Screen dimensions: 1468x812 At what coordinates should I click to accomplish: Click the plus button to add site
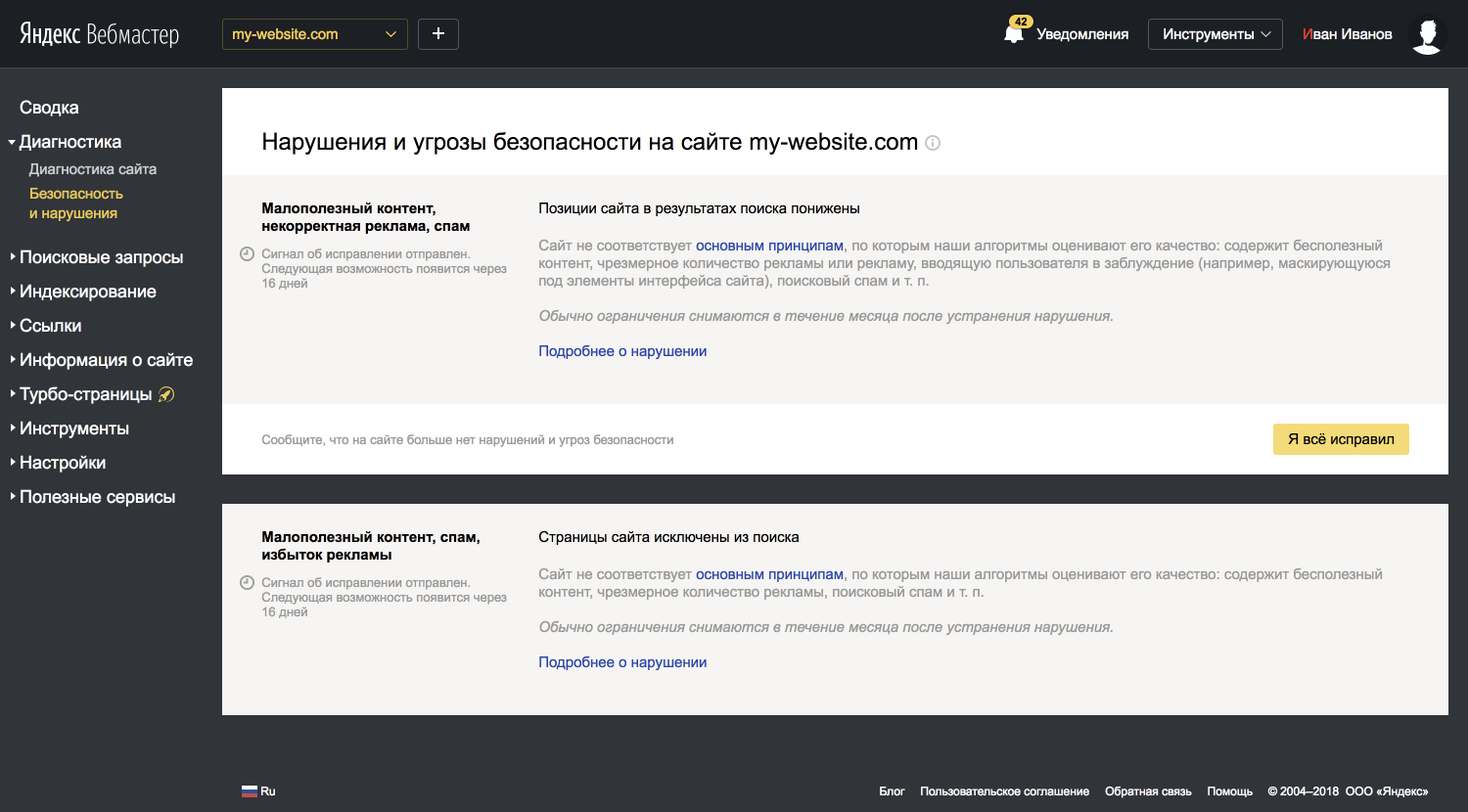coord(438,34)
